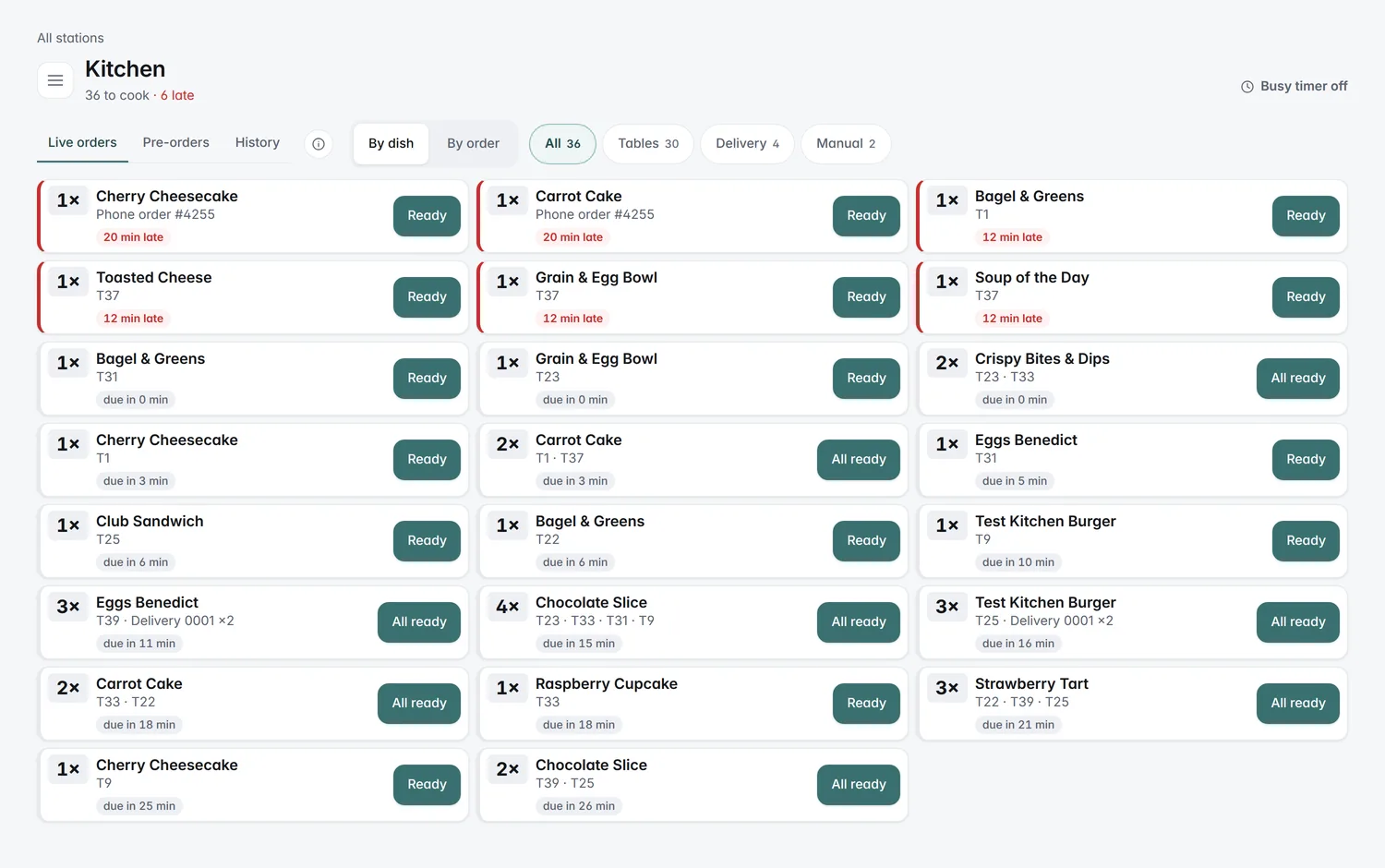Switch to By dish view
This screenshot has height=868, width=1385.
coord(391,143)
